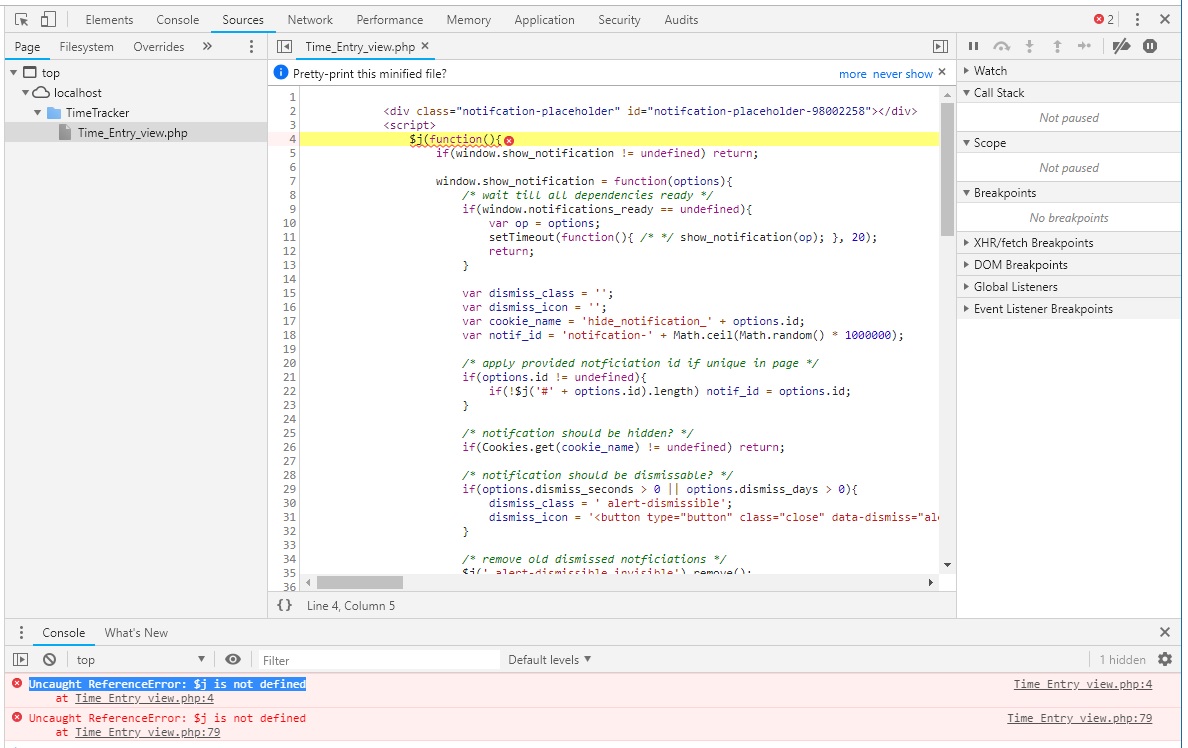Toggle the device toolbar icon
1188x748 pixels.
tap(48, 20)
